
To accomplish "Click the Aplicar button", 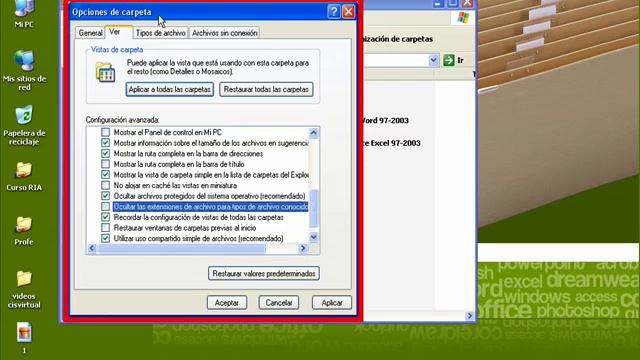I will pyautogui.click(x=331, y=303).
